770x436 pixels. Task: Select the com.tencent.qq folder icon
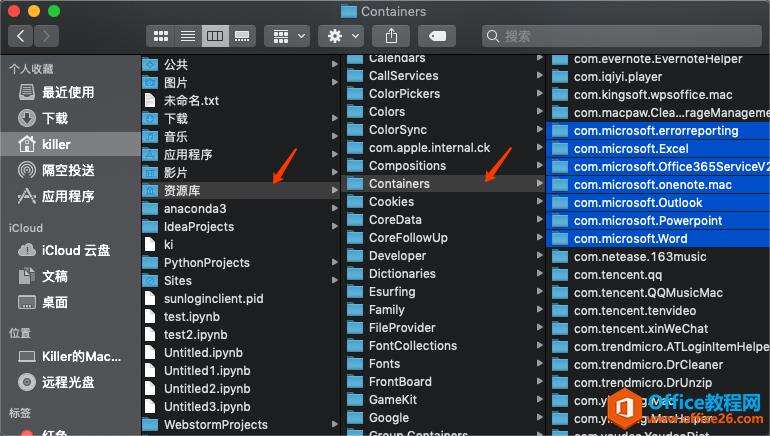560,274
